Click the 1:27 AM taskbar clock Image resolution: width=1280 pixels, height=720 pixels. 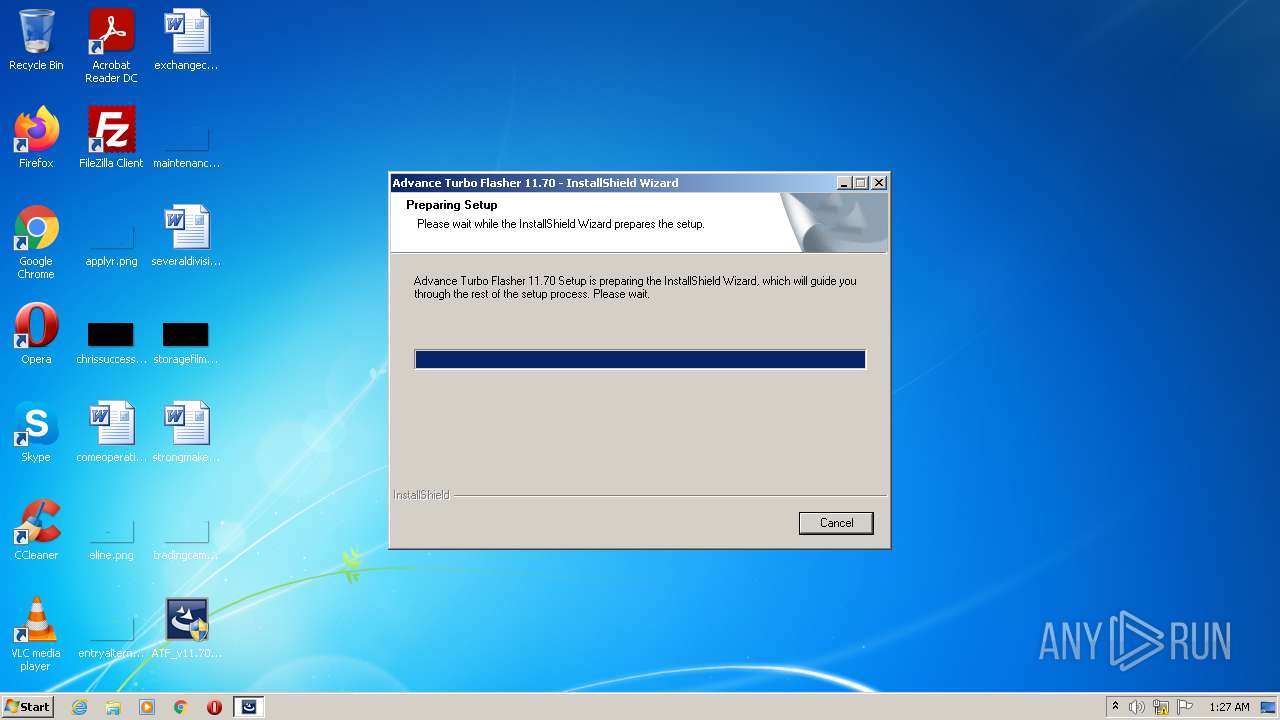tap(1229, 707)
